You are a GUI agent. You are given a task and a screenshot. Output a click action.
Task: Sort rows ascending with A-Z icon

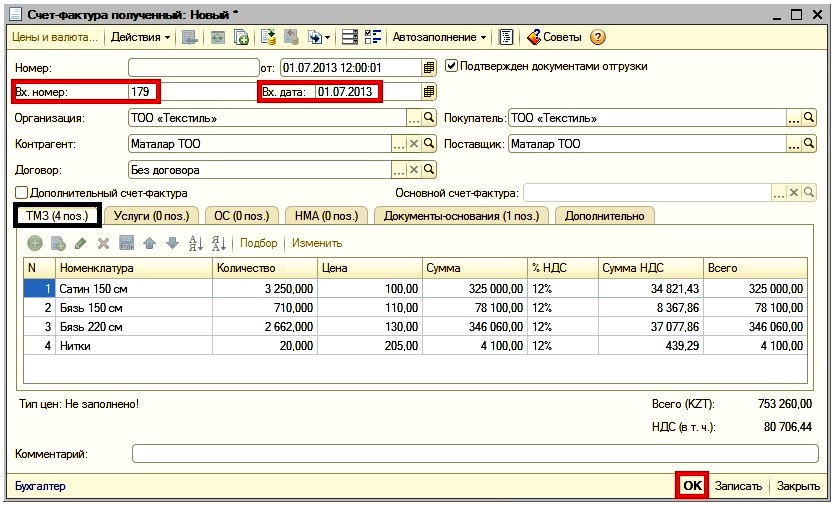click(195, 243)
